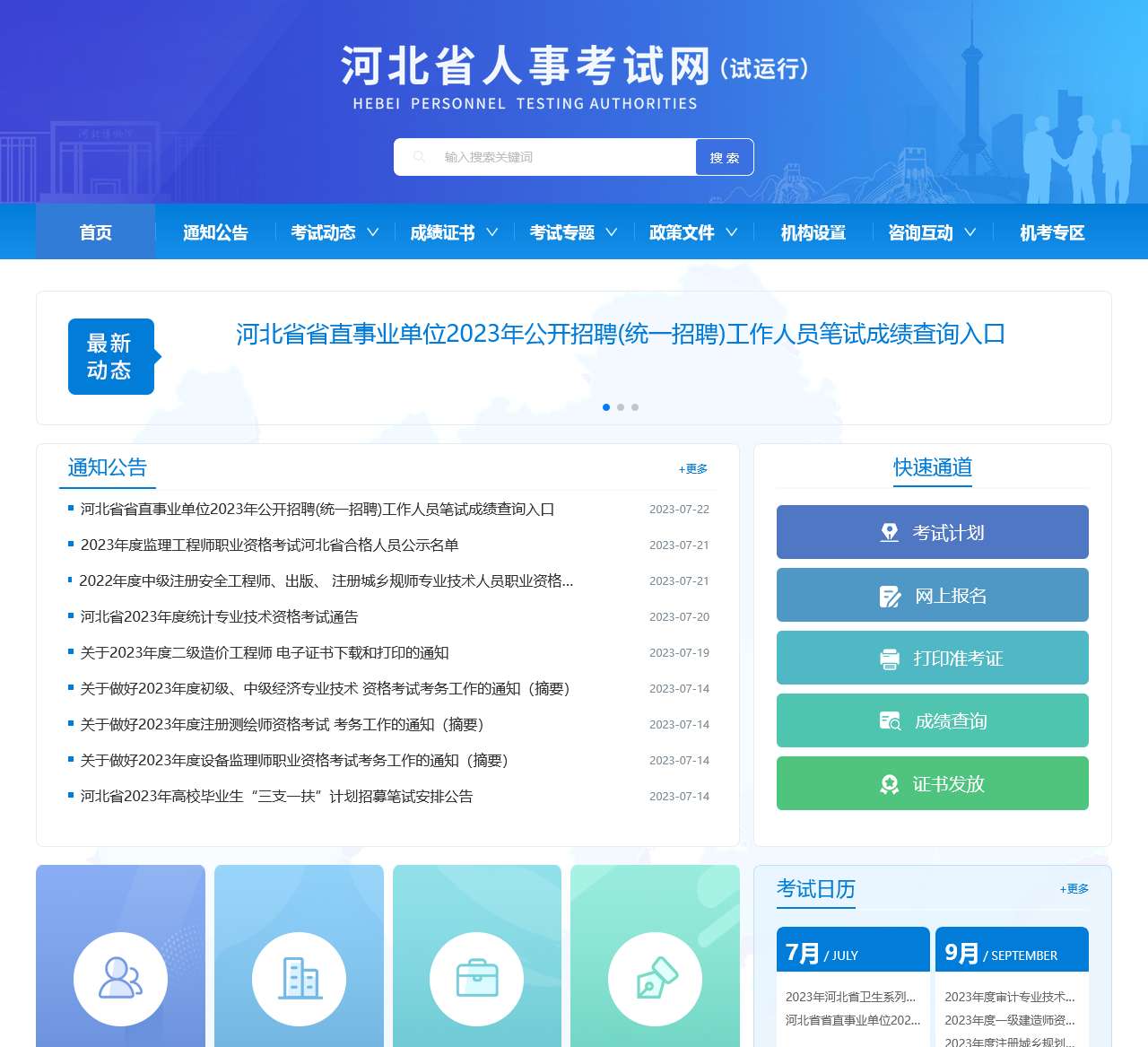The image size is (1148, 1047).
Task: Select the 9月 SEPTEMBER calendar tab
Action: (1012, 948)
